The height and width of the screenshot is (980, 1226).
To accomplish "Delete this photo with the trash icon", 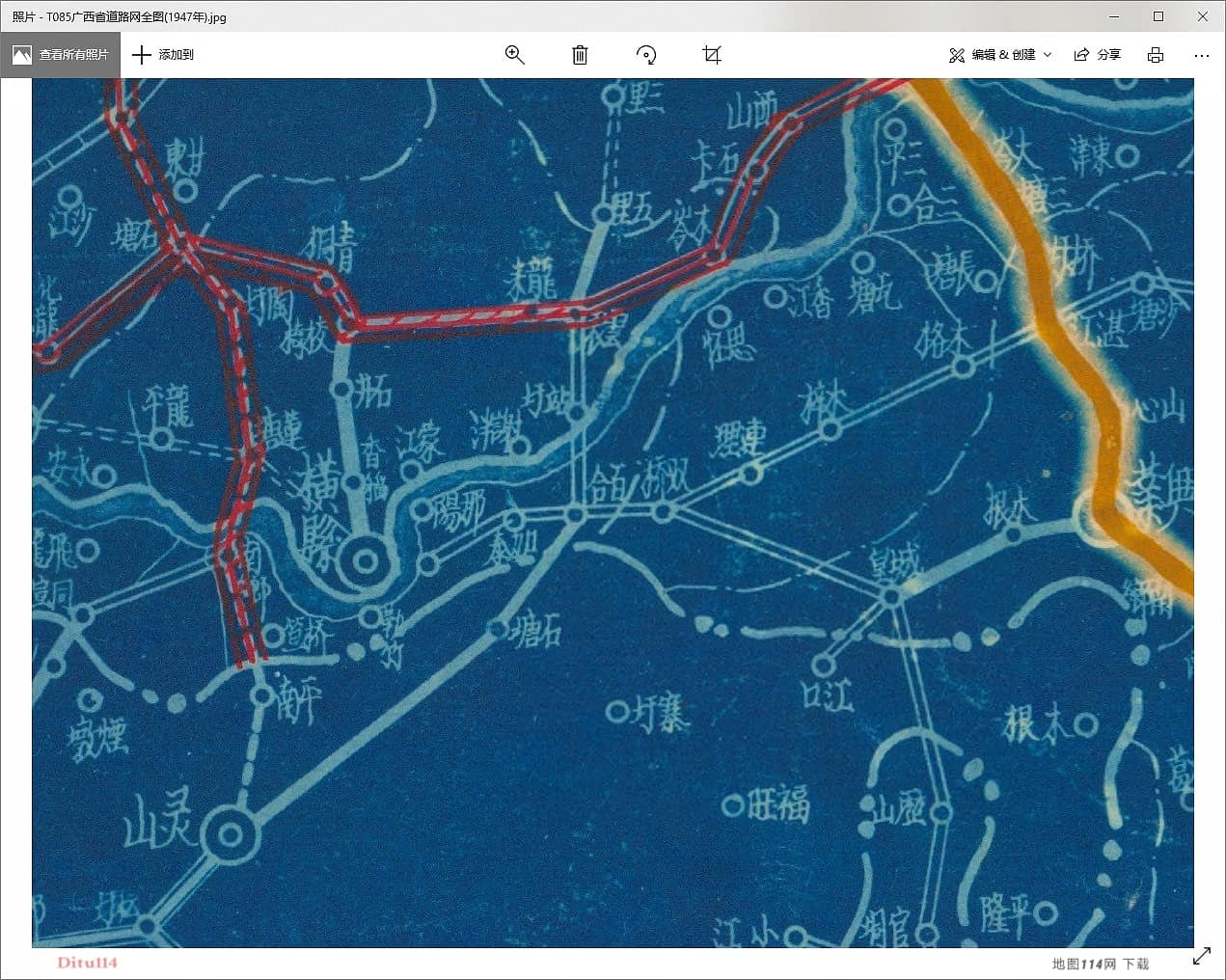I will pos(579,55).
